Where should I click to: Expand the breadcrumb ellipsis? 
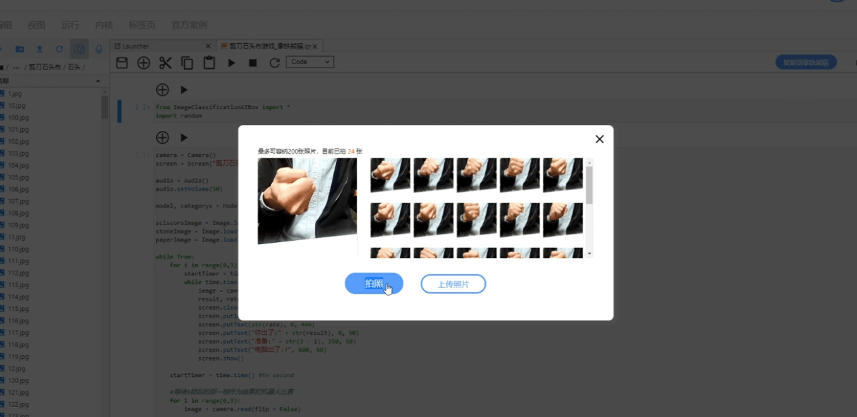click(16, 67)
